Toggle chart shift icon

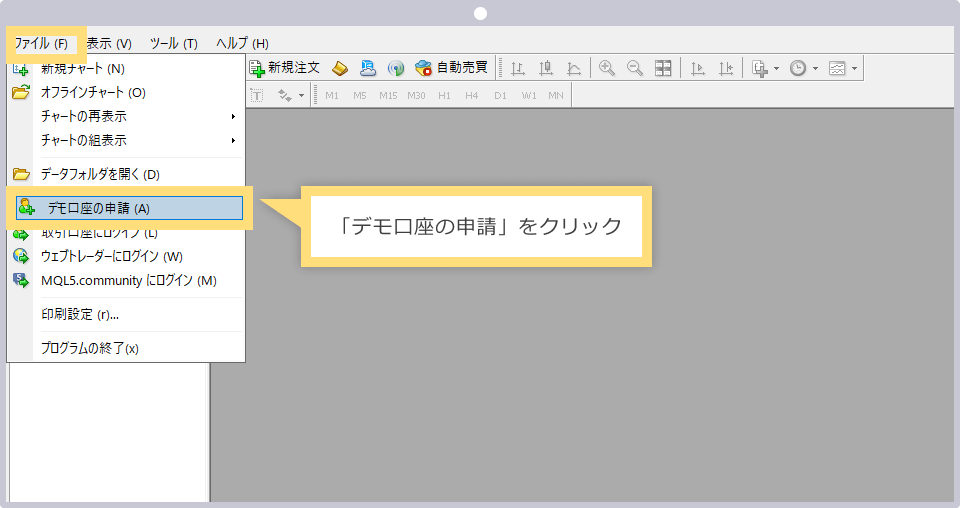point(726,68)
